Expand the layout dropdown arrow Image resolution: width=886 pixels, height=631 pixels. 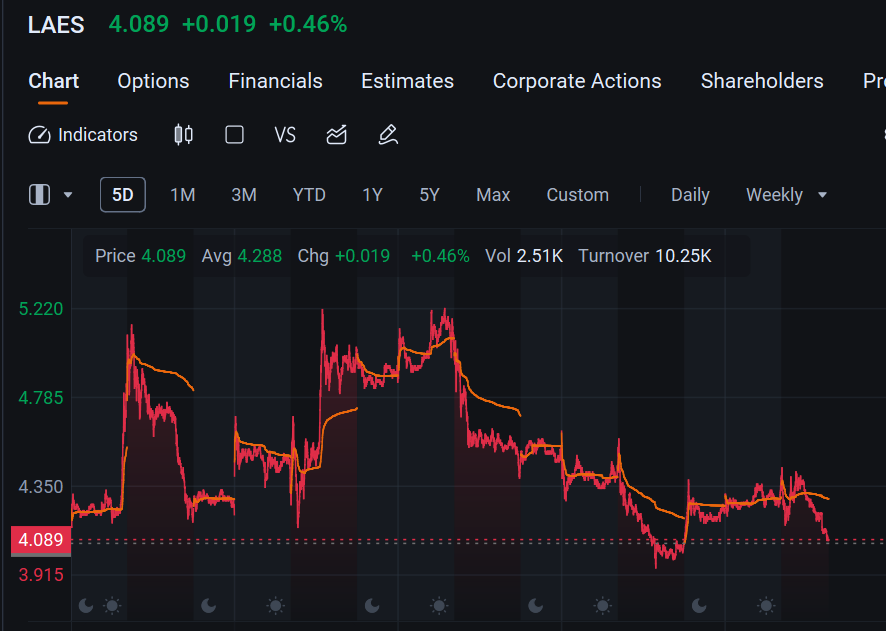[x=68, y=195]
